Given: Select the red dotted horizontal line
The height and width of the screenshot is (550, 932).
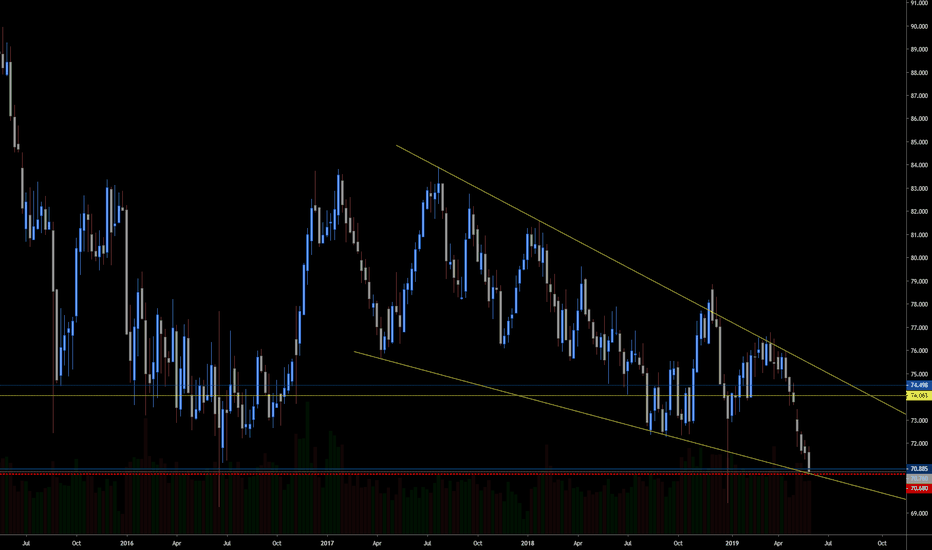Looking at the screenshot, I should (x=452, y=474).
